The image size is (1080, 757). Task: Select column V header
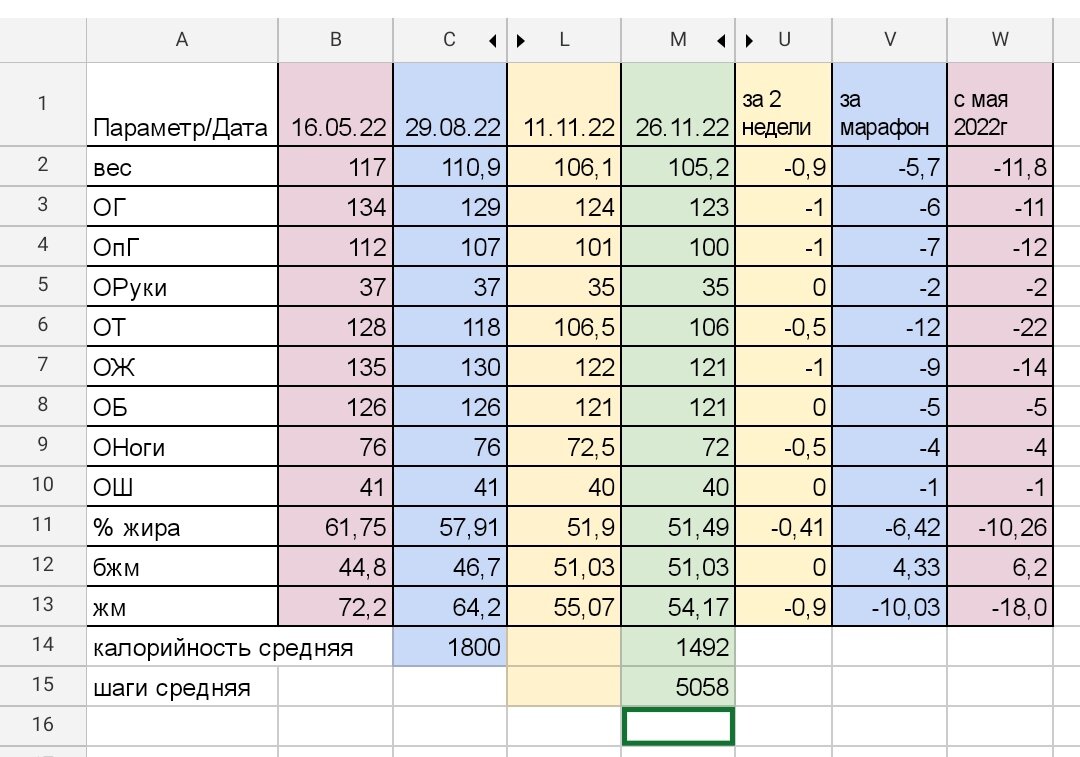889,40
